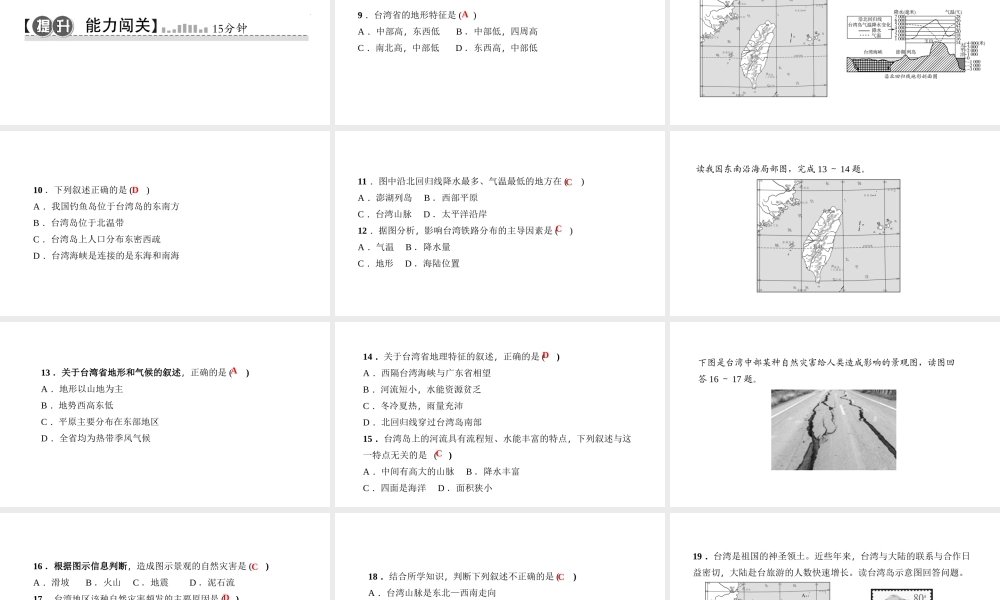1000x600 pixels.
Task: Open the slide with questions 14 and 15
Action: pyautogui.click(x=499, y=414)
